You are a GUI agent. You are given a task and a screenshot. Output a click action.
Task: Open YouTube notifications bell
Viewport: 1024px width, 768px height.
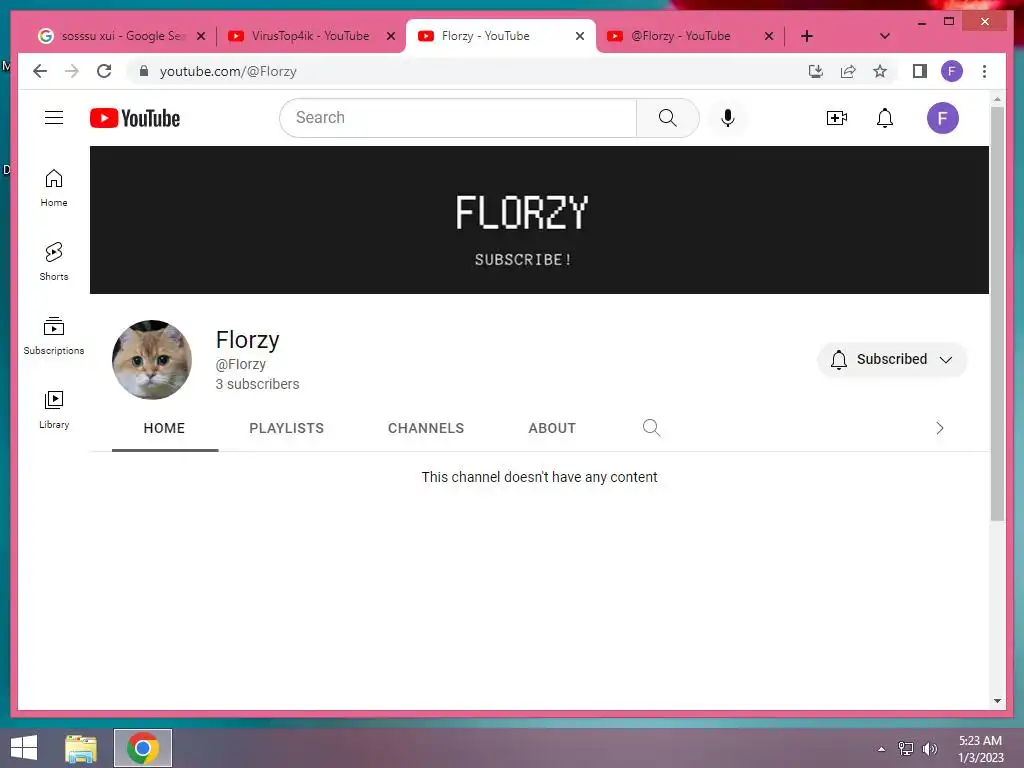pos(884,118)
